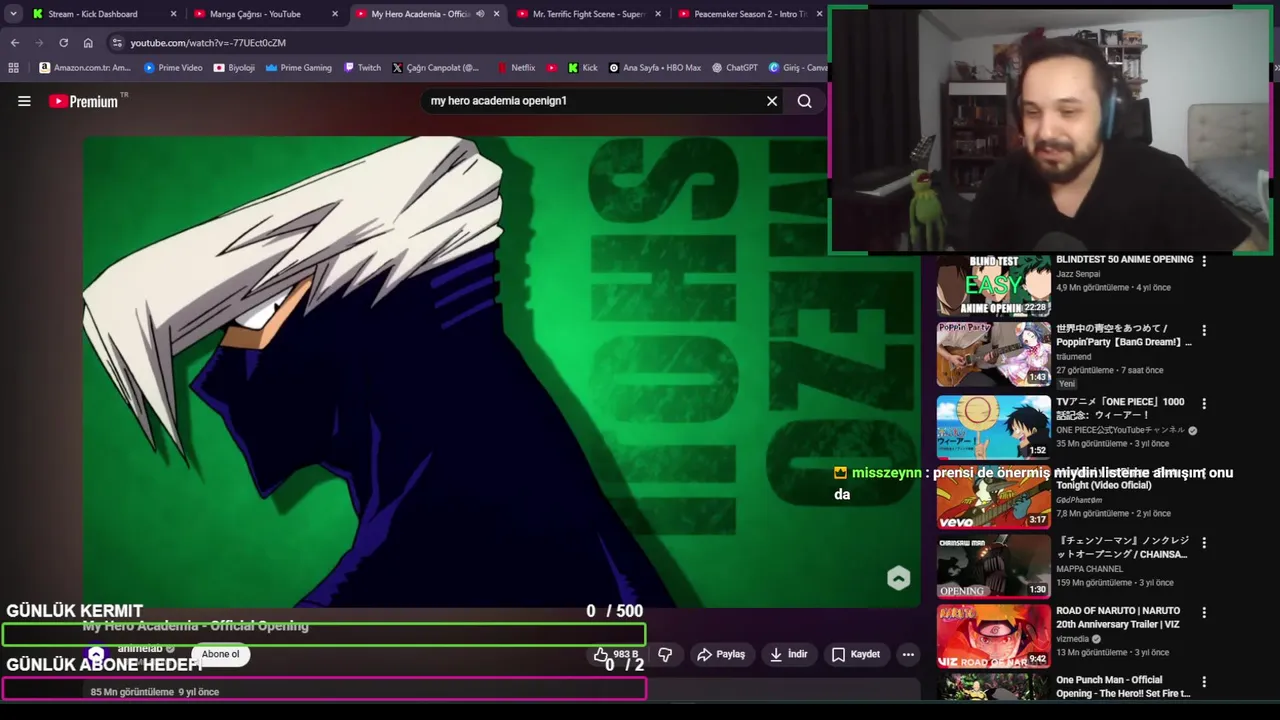1280x720 pixels.
Task: Open the Chainsaw Man opening thumbnail
Action: 993,566
